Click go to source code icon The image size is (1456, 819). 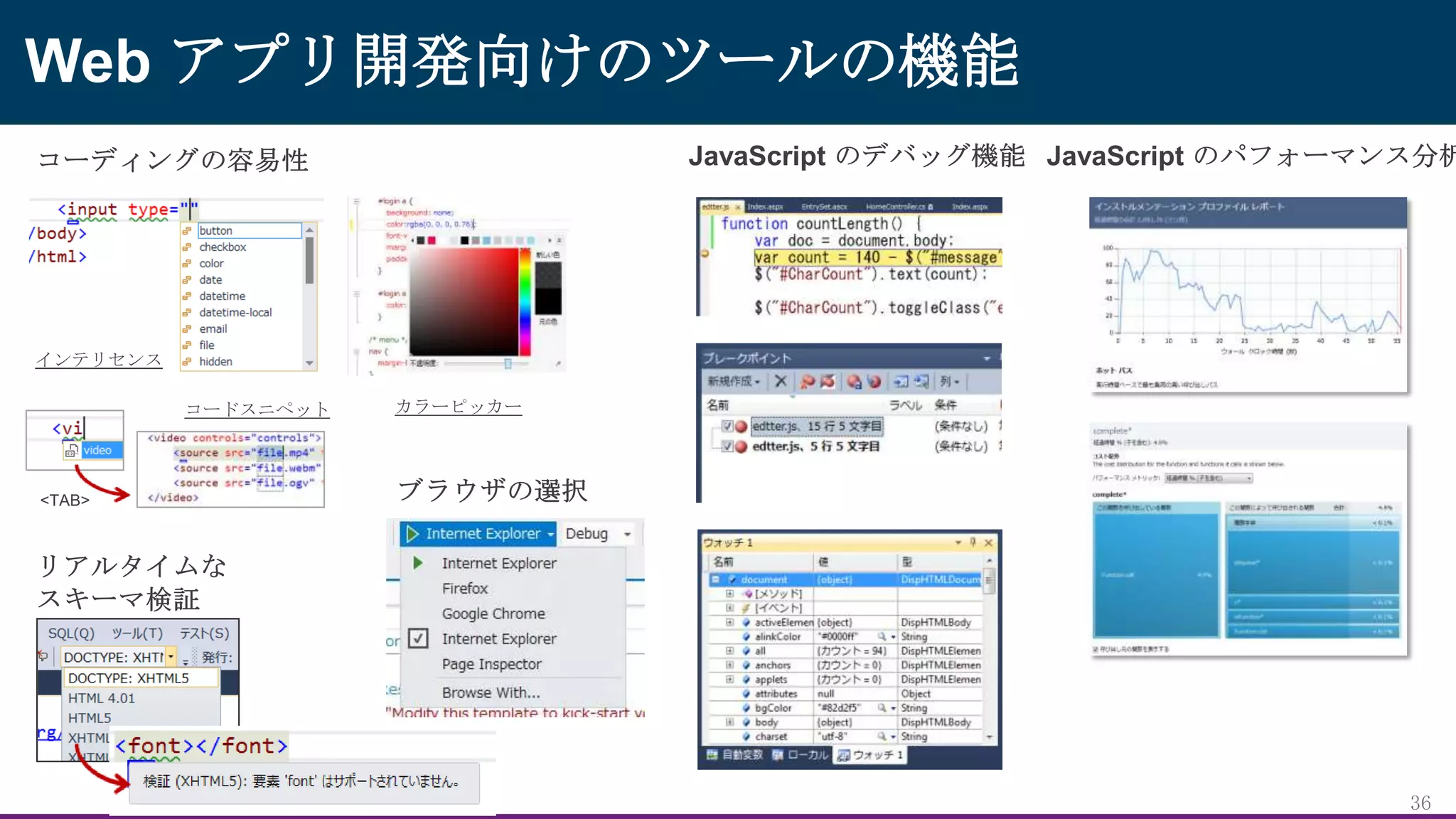point(901,382)
